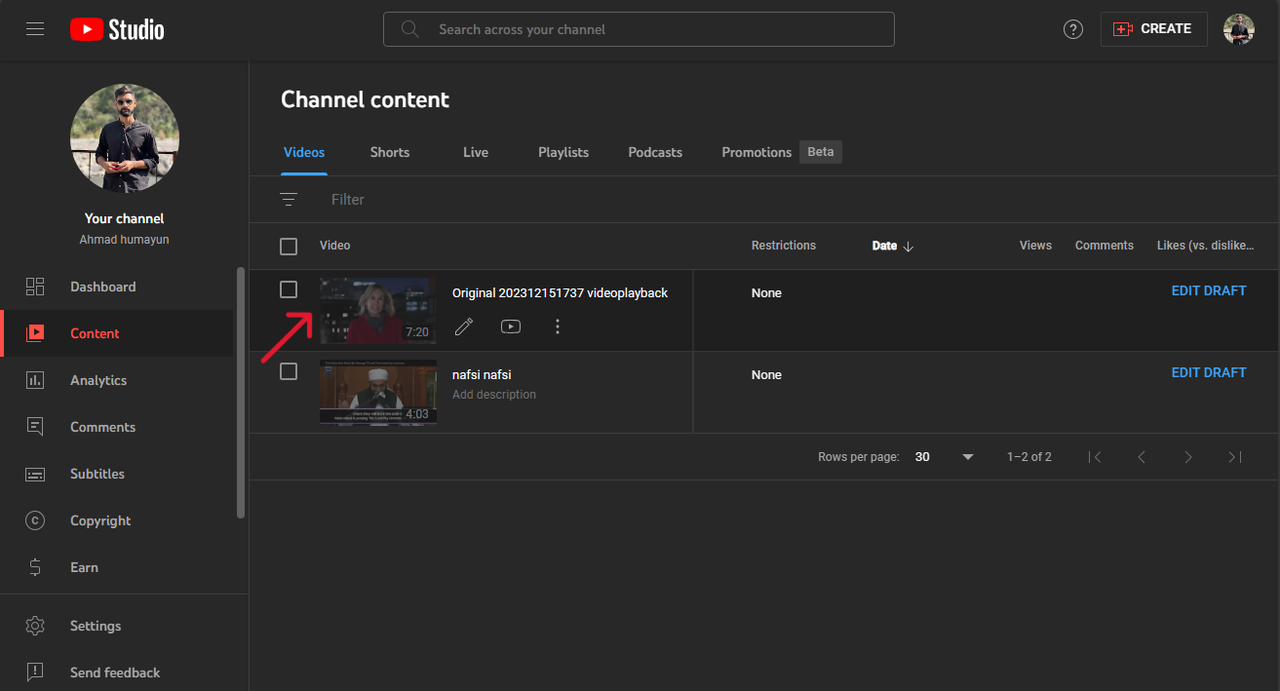
Task: Go to first page arrow
Action: click(x=1095, y=457)
